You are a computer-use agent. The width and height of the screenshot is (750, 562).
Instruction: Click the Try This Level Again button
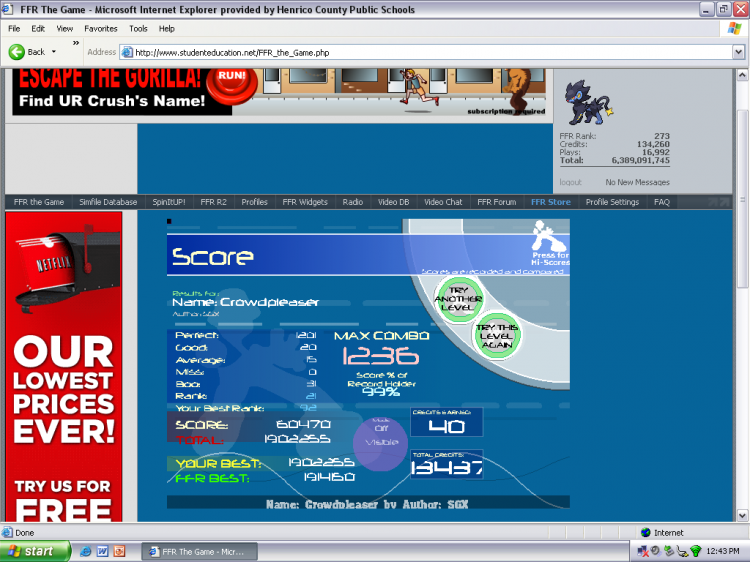497,334
